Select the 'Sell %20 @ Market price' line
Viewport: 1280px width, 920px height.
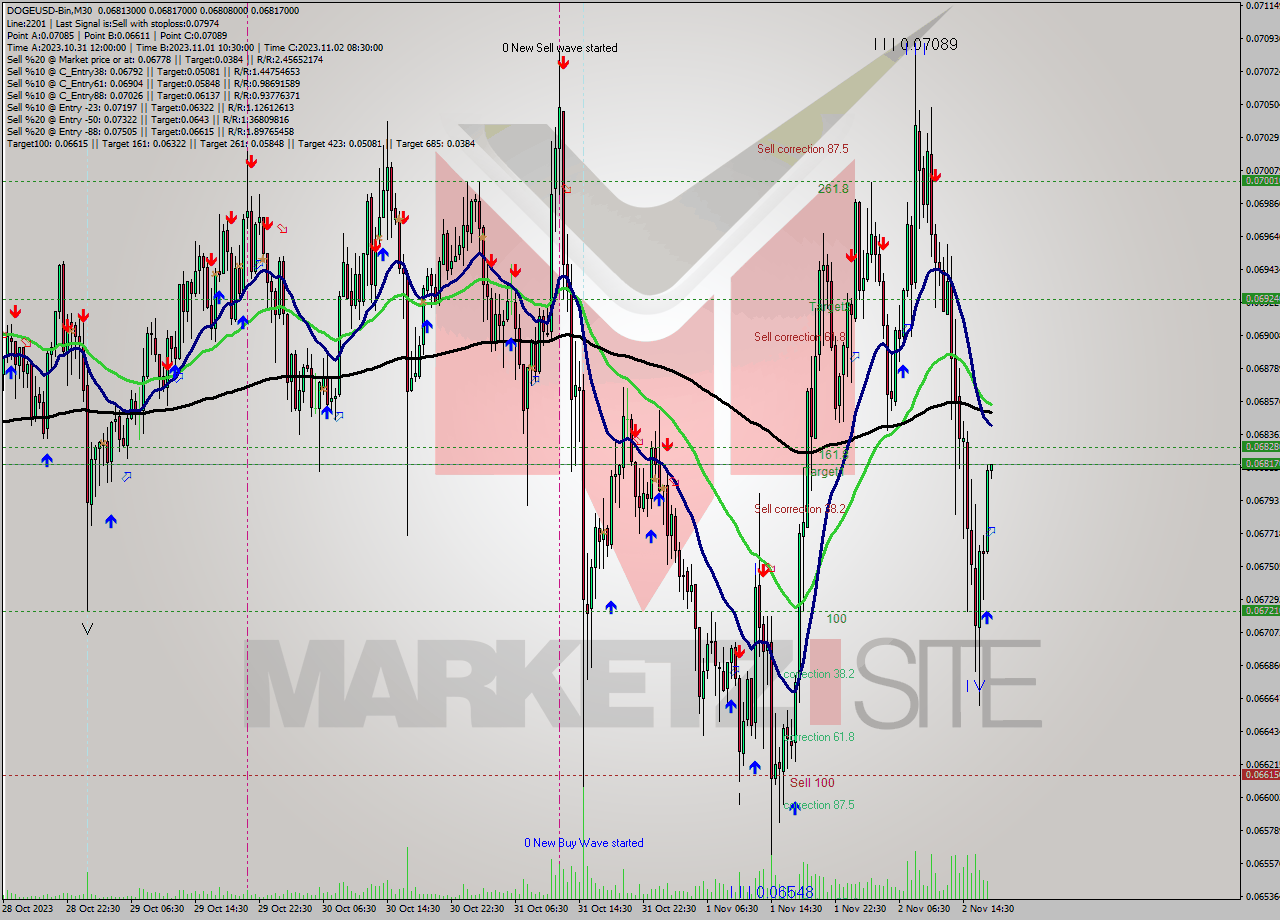(x=165, y=59)
